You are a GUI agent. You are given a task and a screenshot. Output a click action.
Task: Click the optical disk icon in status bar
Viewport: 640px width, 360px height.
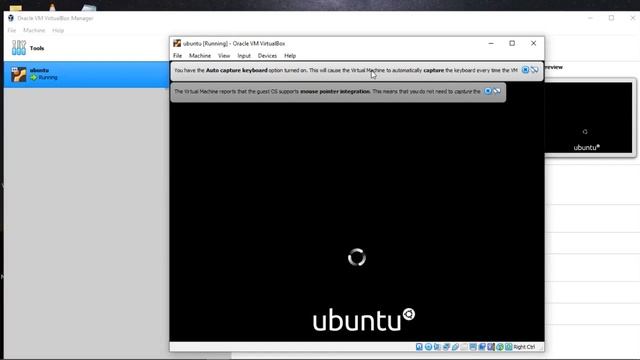[x=428, y=347]
